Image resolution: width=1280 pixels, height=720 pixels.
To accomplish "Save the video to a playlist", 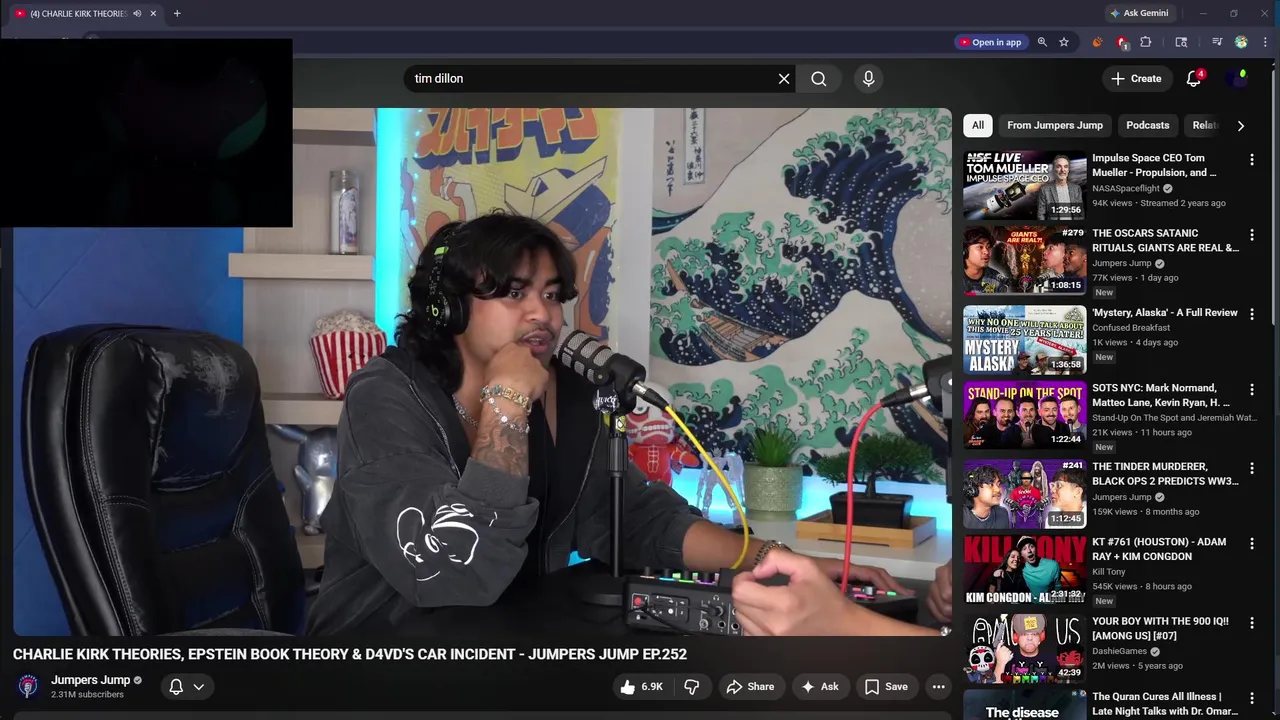I will point(886,687).
